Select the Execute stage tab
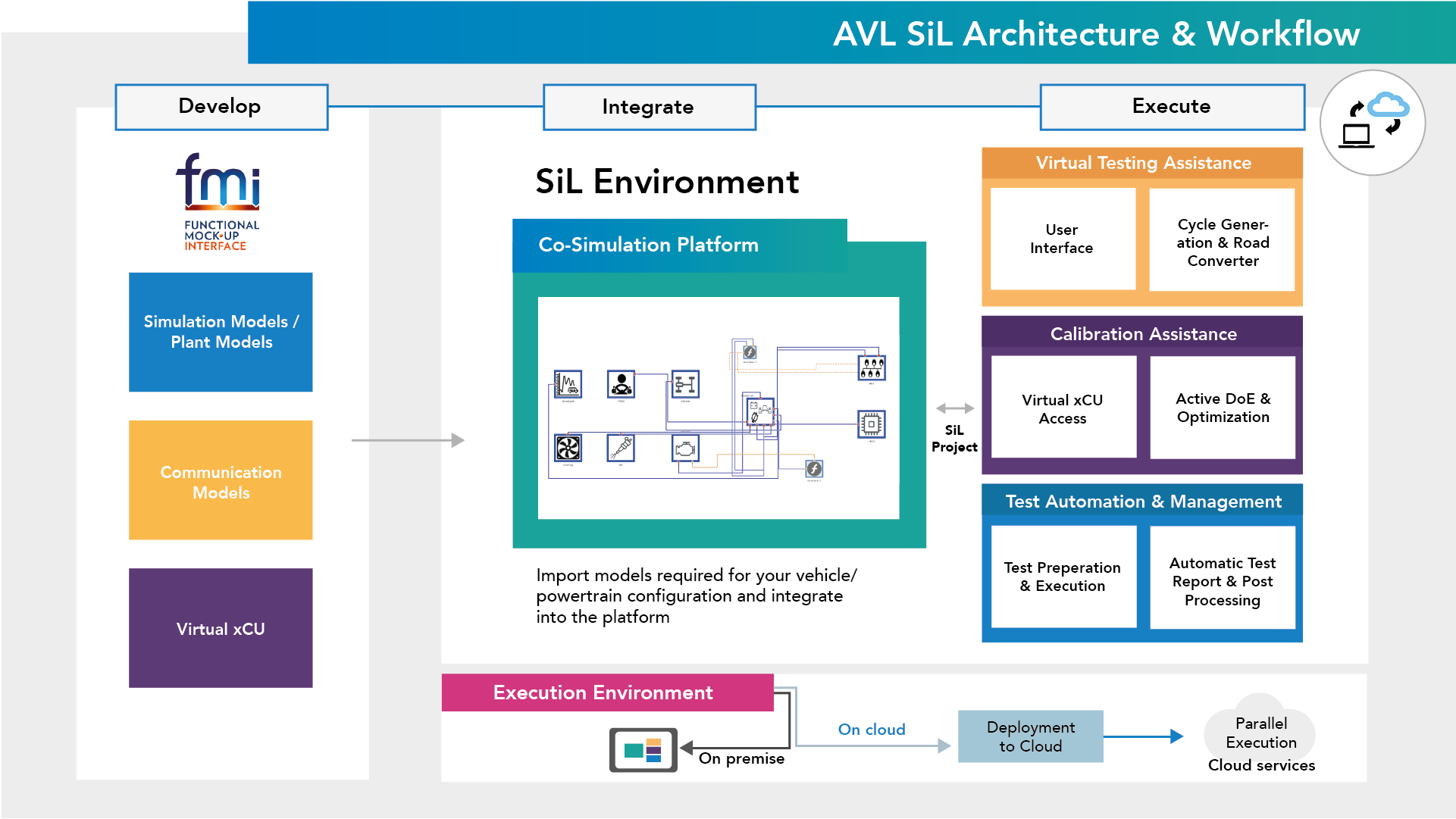The width and height of the screenshot is (1456, 819). 1172,107
